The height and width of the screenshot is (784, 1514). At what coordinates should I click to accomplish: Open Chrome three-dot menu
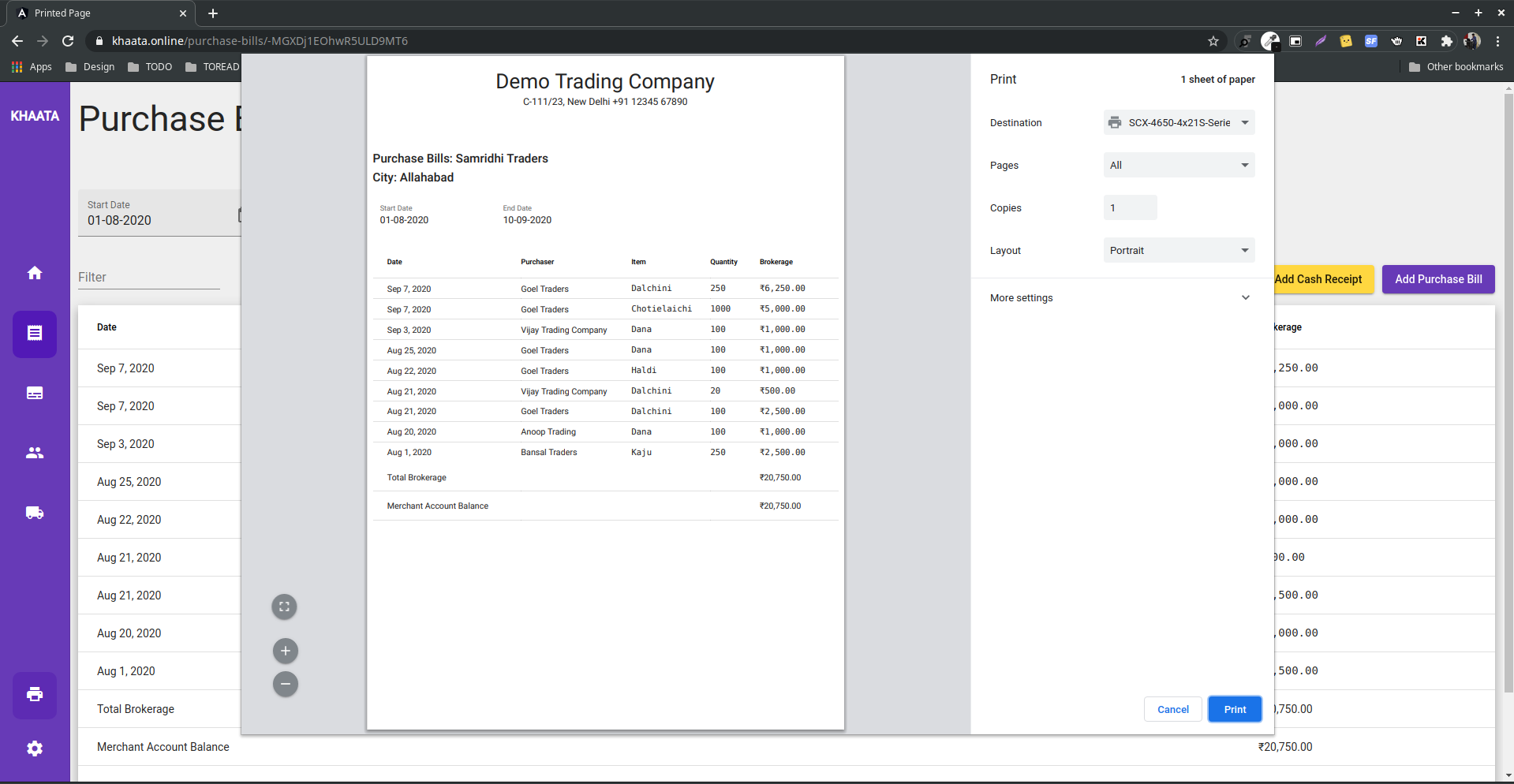(x=1497, y=41)
